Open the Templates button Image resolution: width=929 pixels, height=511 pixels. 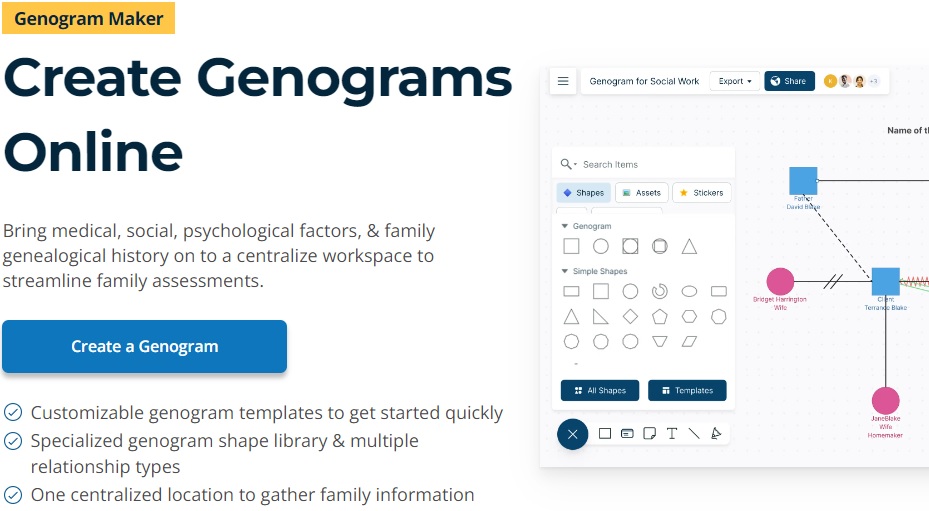pyautogui.click(x=687, y=391)
